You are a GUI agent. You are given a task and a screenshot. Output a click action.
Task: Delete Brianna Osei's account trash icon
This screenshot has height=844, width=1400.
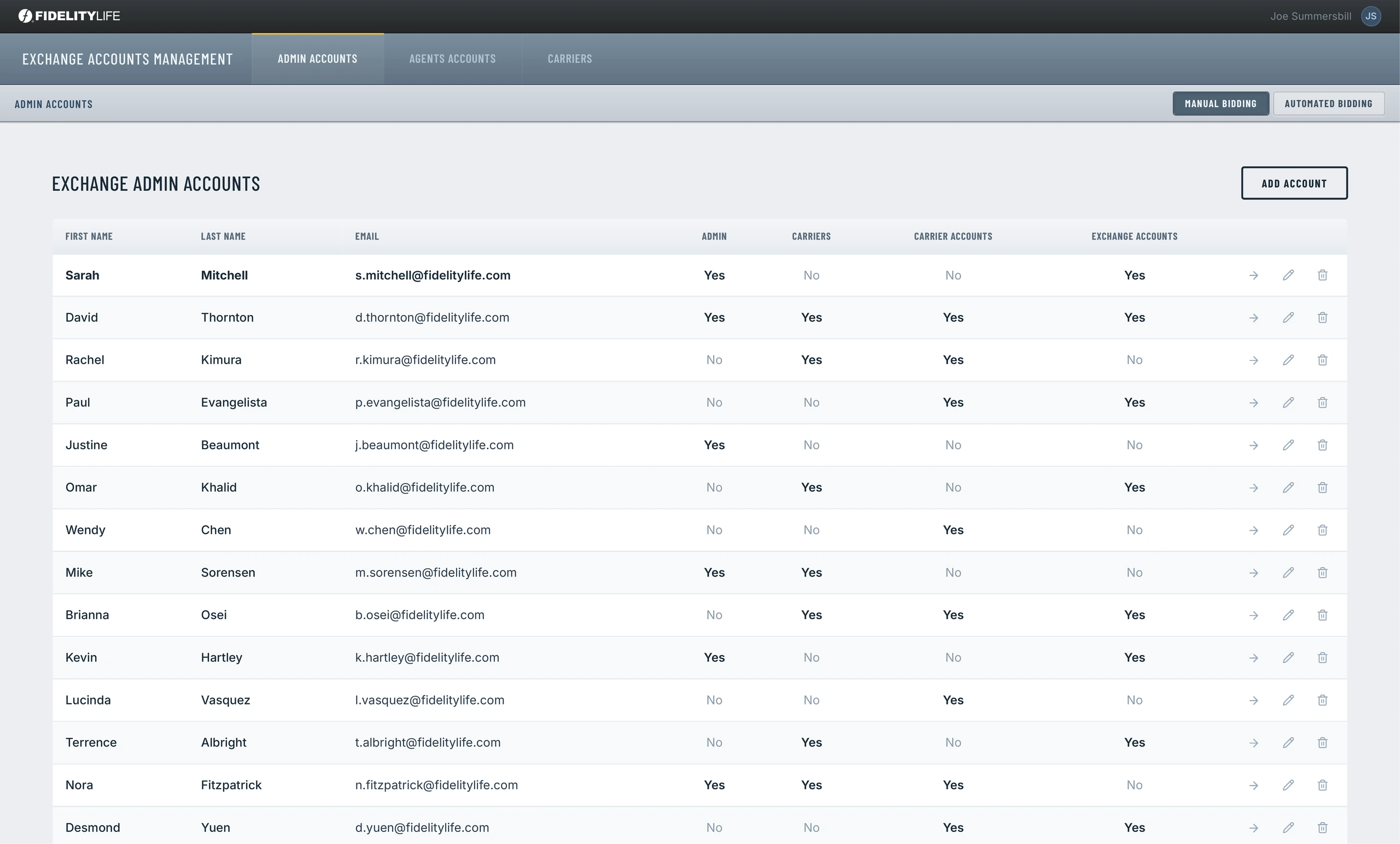[x=1322, y=615]
